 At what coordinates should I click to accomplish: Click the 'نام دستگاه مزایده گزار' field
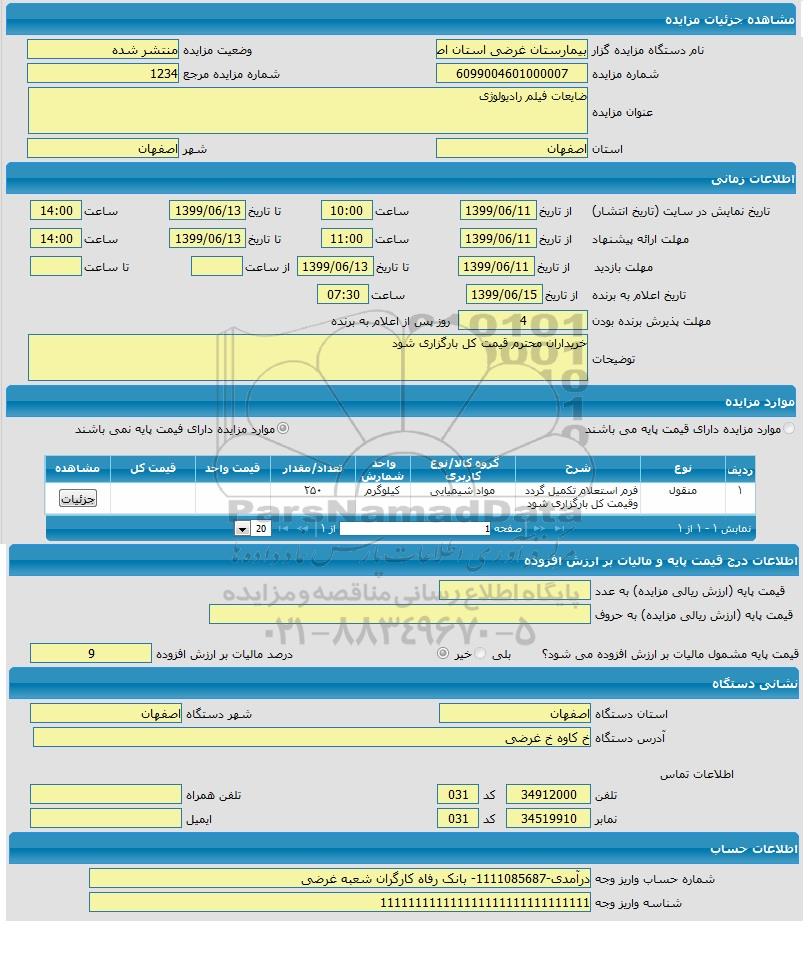(512, 49)
